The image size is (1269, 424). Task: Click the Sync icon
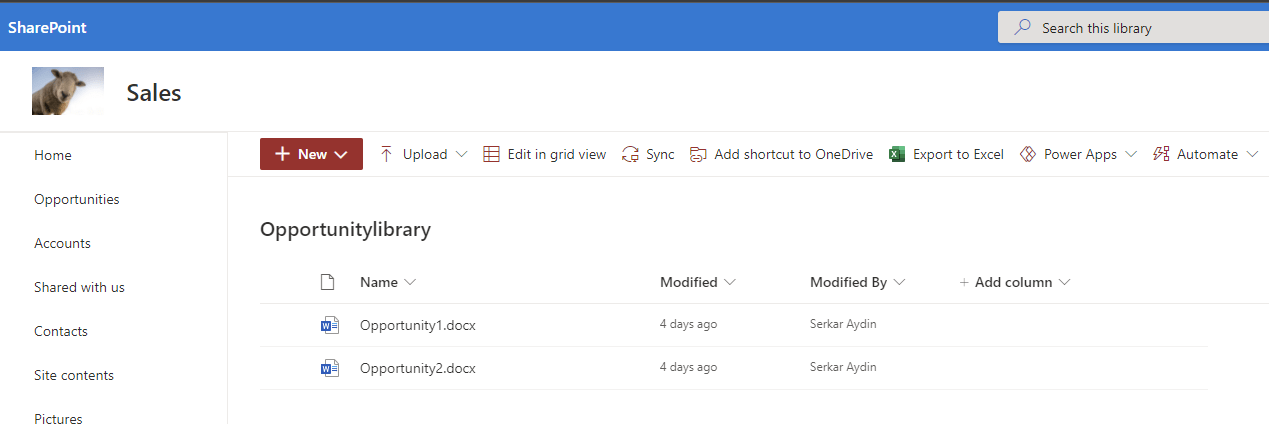[x=630, y=154]
